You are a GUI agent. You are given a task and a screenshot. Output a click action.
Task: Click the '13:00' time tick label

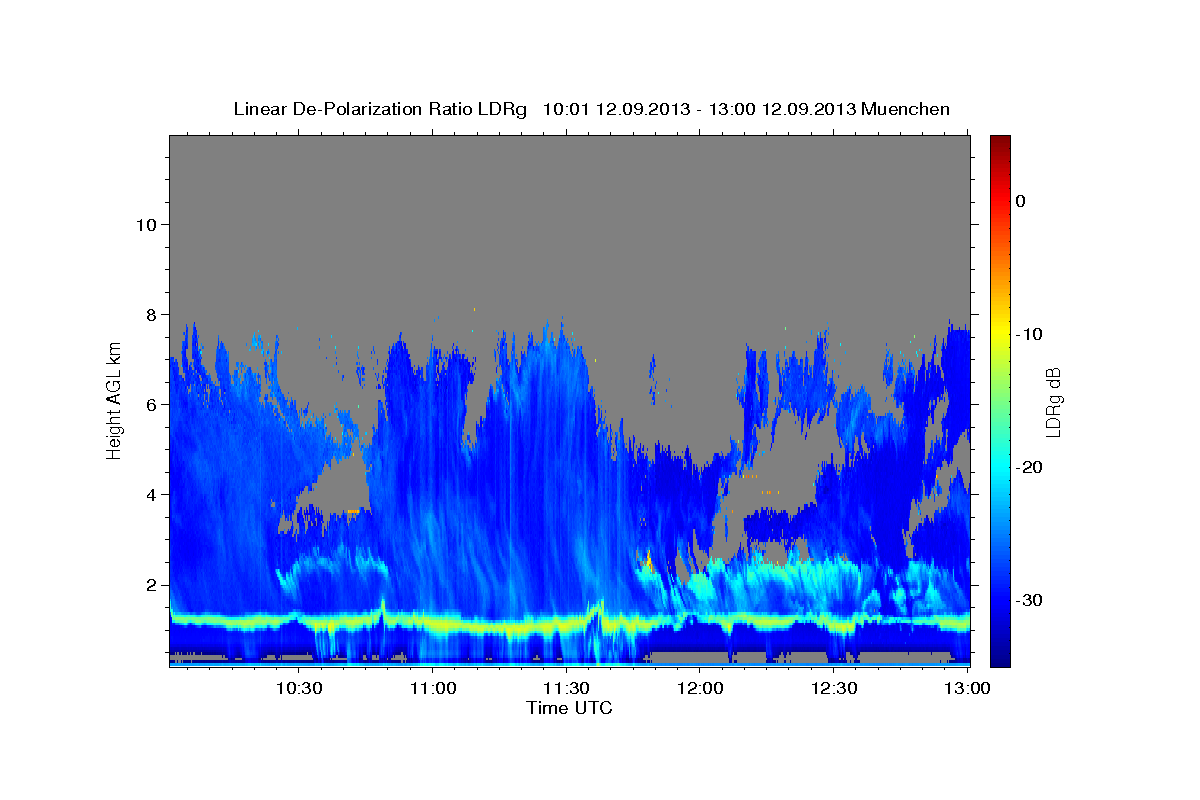(x=967, y=688)
